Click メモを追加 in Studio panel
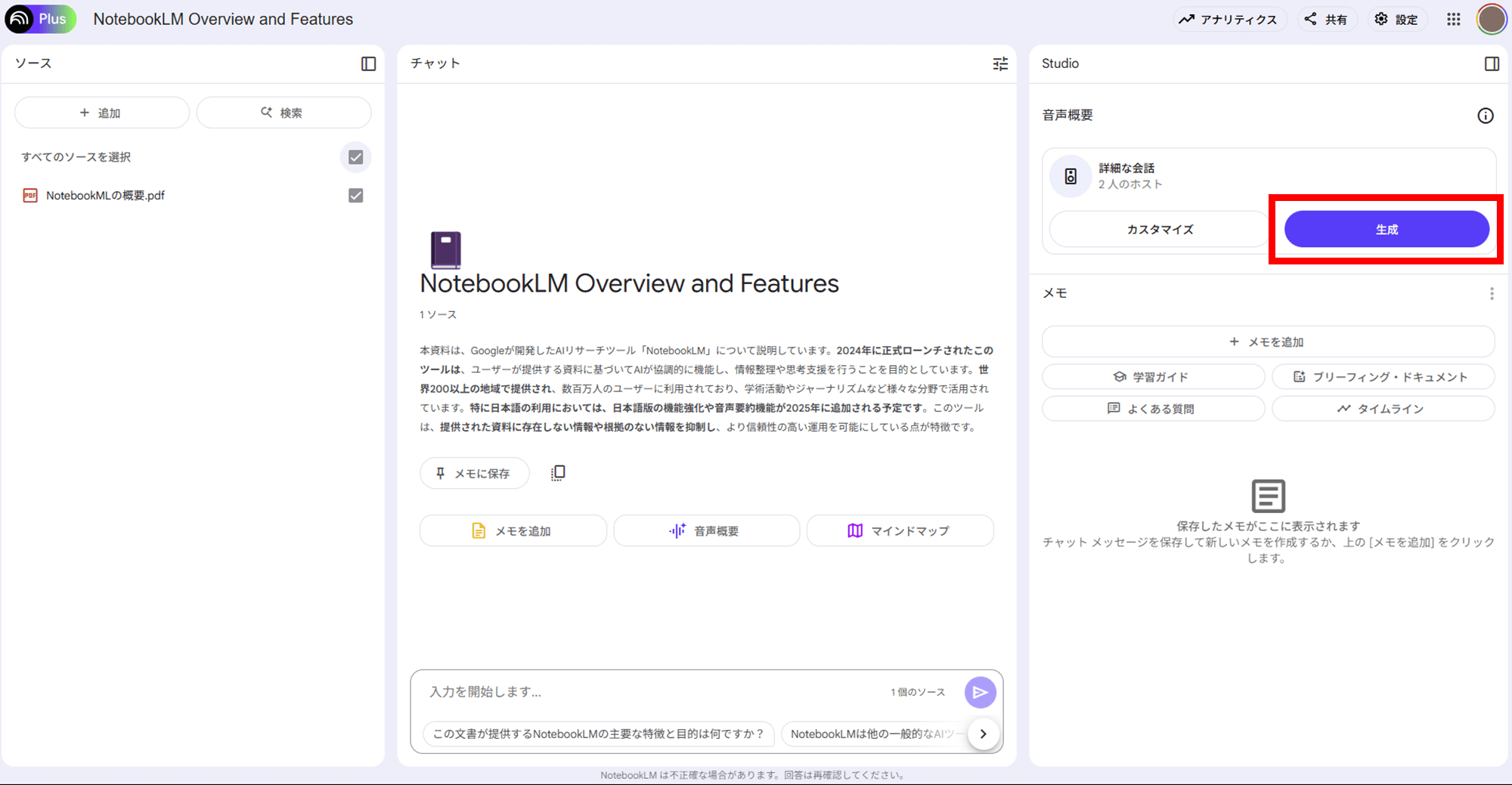Viewport: 1512px width, 785px height. [x=1268, y=342]
